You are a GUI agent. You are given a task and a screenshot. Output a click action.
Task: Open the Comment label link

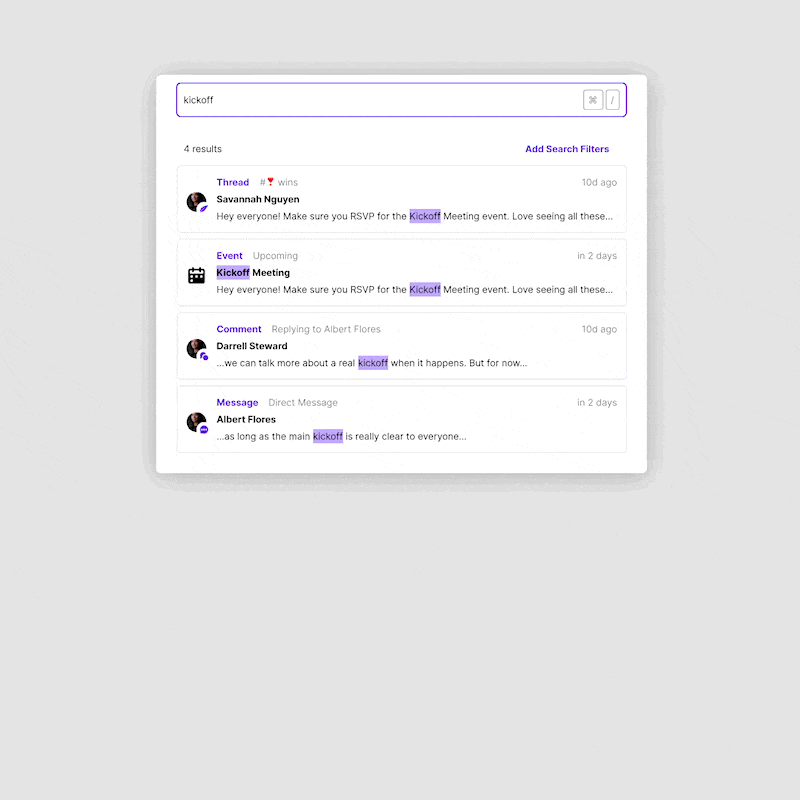click(239, 329)
